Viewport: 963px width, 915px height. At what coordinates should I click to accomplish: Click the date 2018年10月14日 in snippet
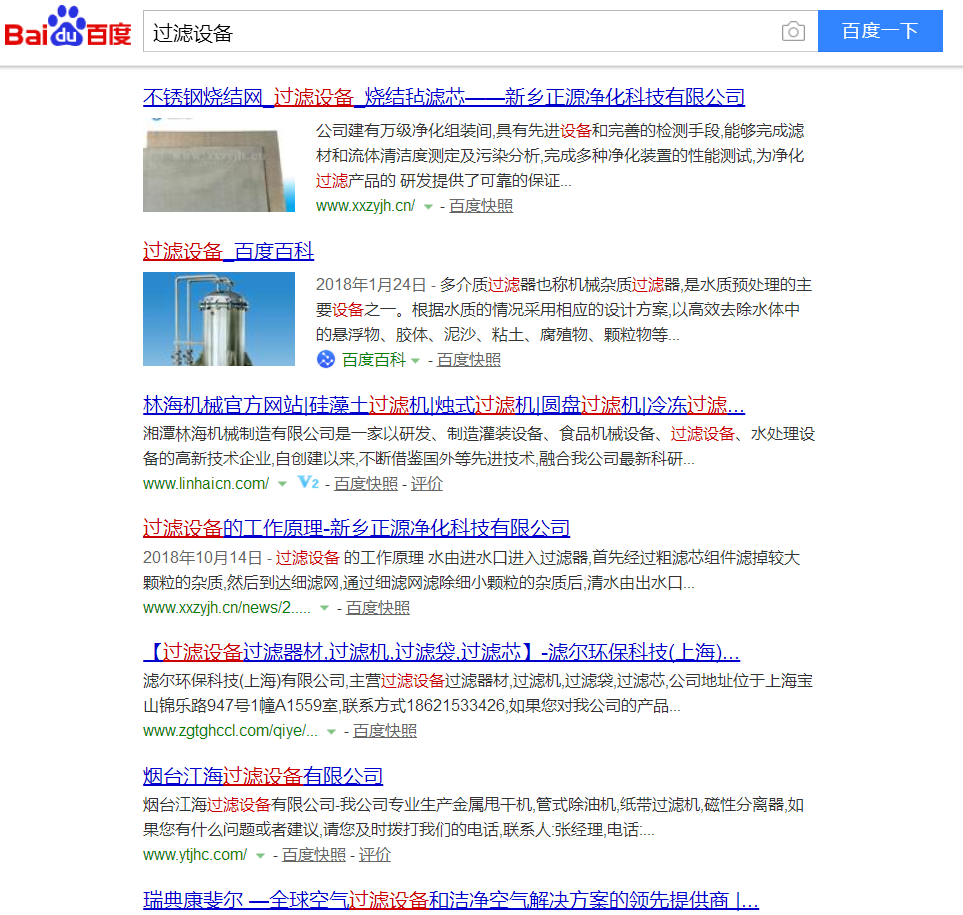point(203,558)
